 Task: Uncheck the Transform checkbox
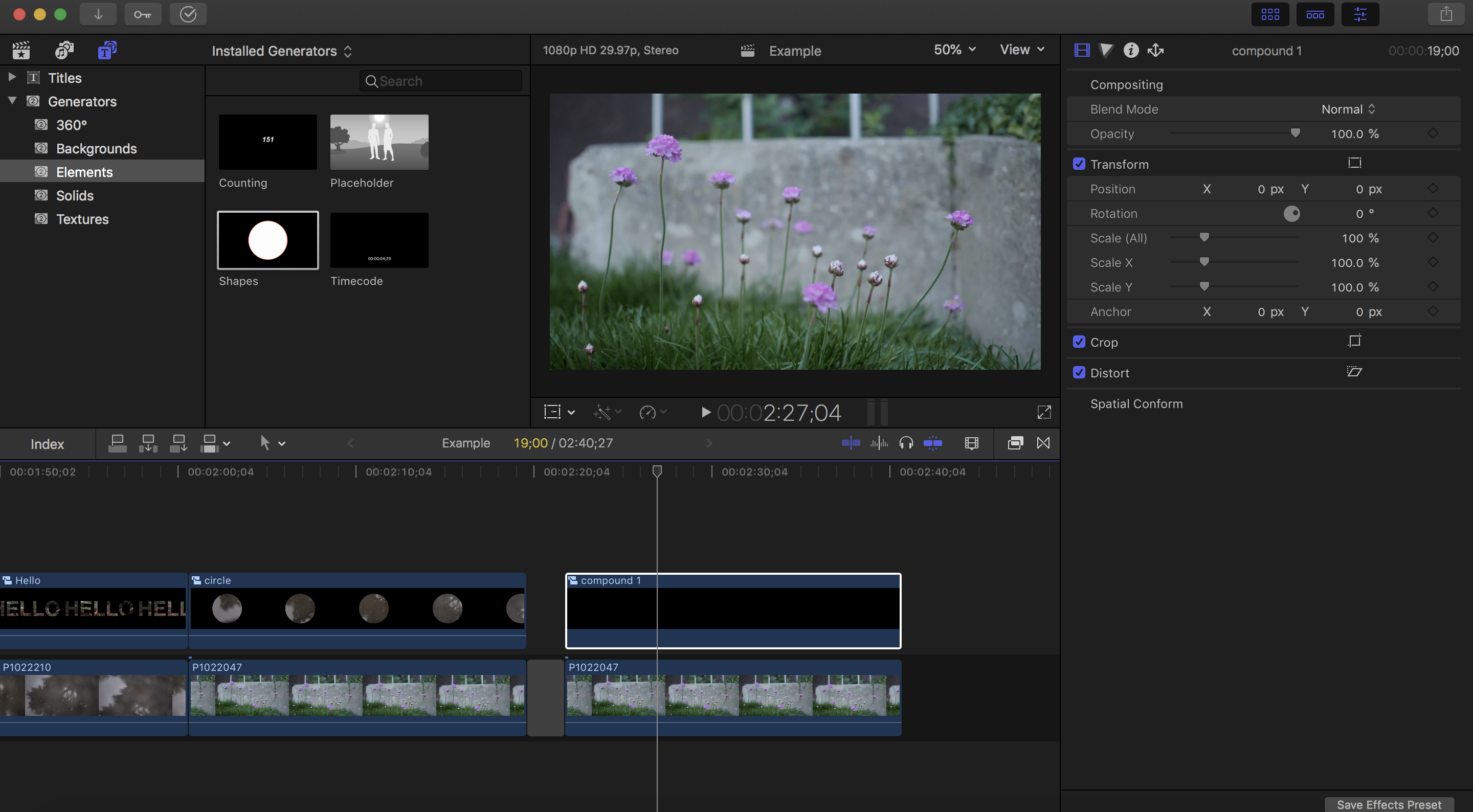tap(1079, 164)
